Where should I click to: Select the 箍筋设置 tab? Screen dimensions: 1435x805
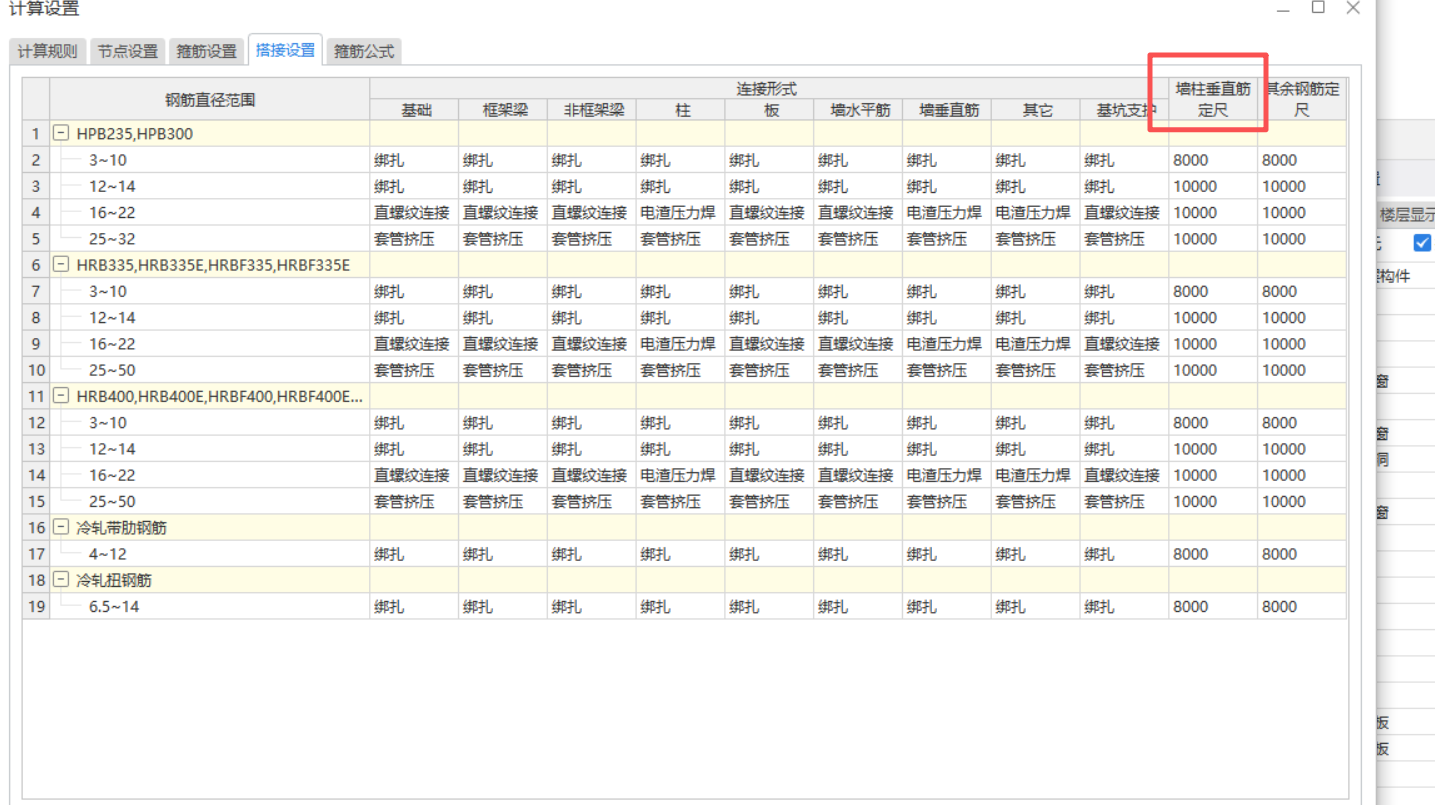click(206, 51)
